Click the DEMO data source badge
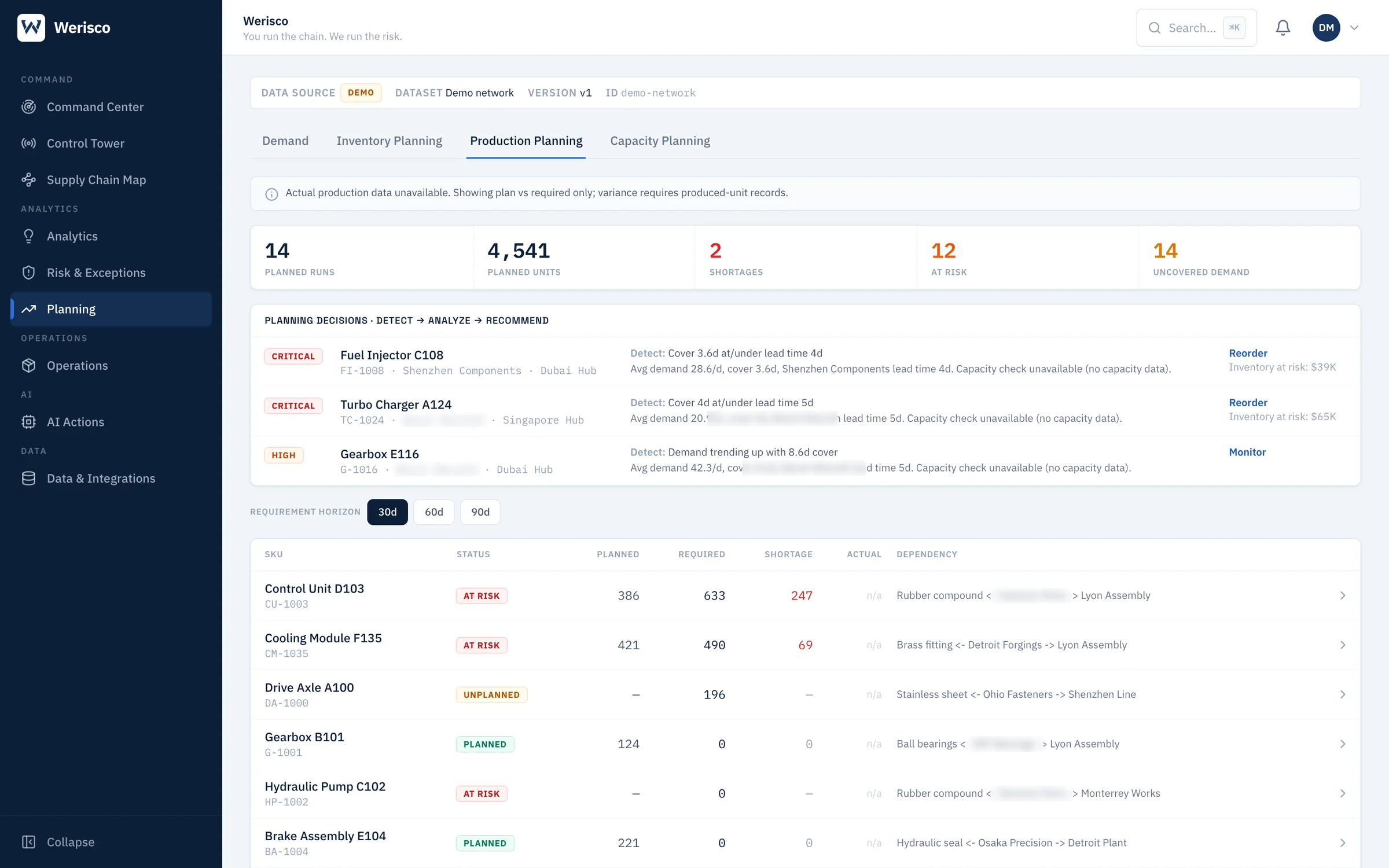 tap(361, 93)
